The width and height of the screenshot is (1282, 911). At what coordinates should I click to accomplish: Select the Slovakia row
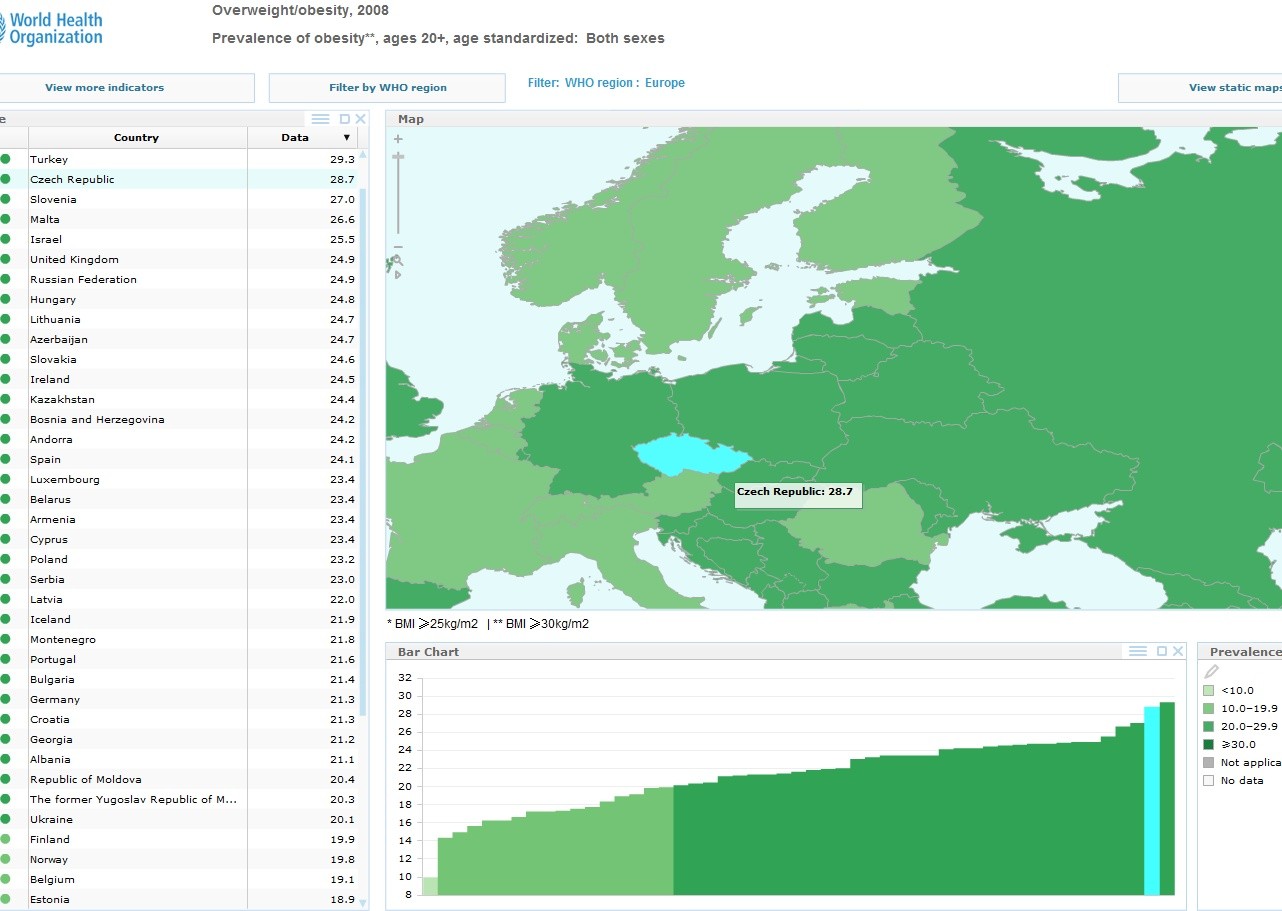(179, 359)
